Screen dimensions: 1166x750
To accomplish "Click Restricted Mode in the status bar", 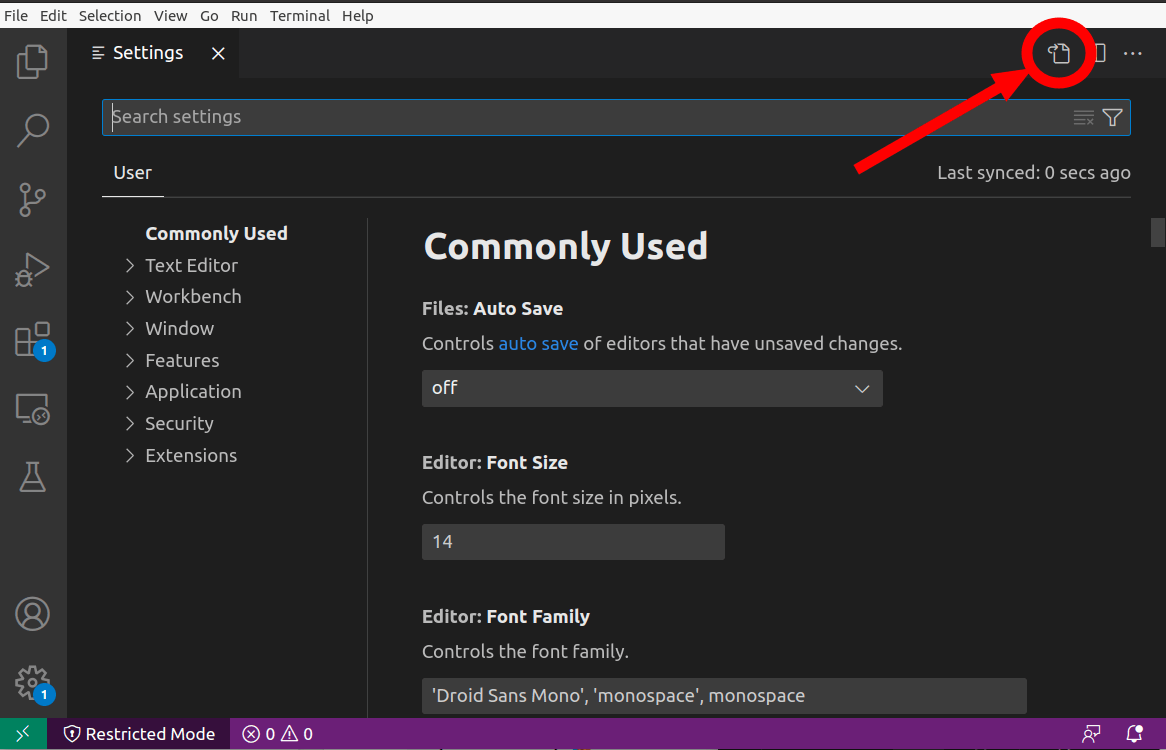I will click(x=140, y=733).
